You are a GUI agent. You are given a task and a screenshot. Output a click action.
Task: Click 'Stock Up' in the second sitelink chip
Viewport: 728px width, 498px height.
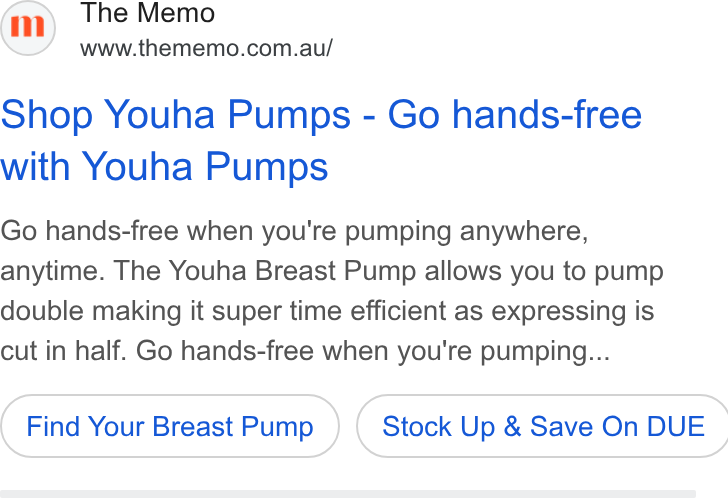[439, 426]
